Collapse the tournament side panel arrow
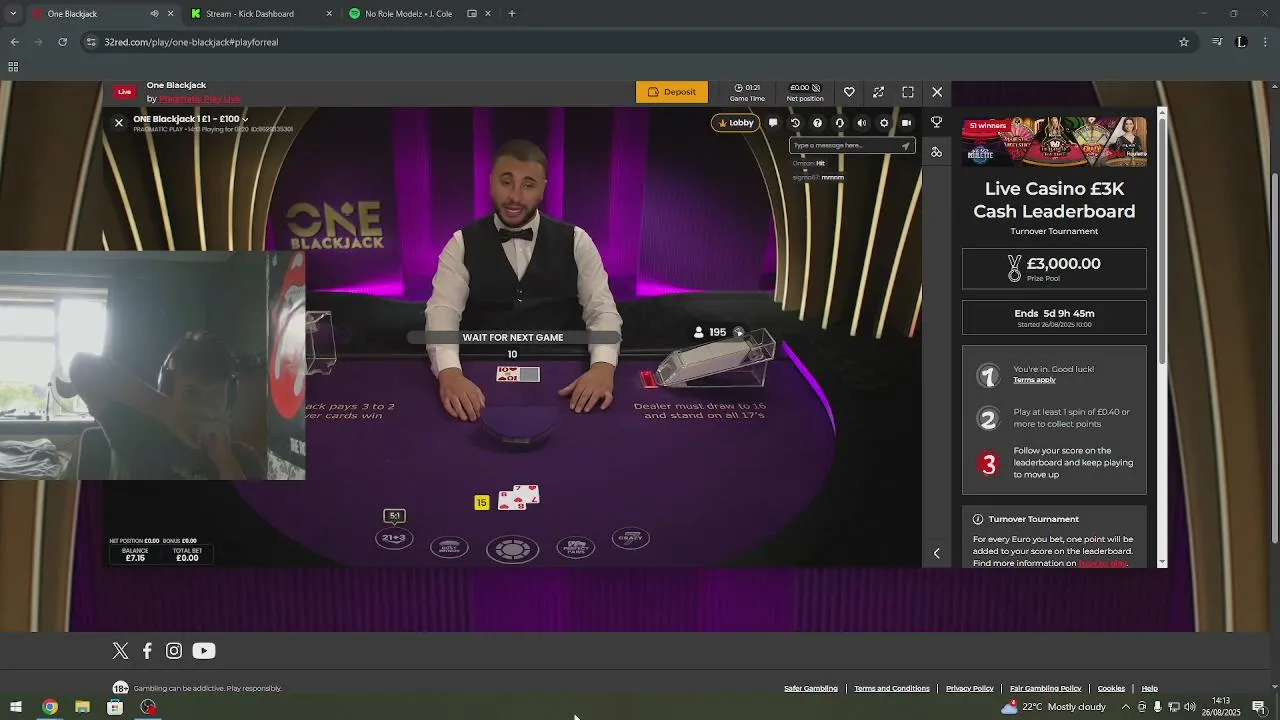Image resolution: width=1280 pixels, height=720 pixels. click(x=936, y=553)
